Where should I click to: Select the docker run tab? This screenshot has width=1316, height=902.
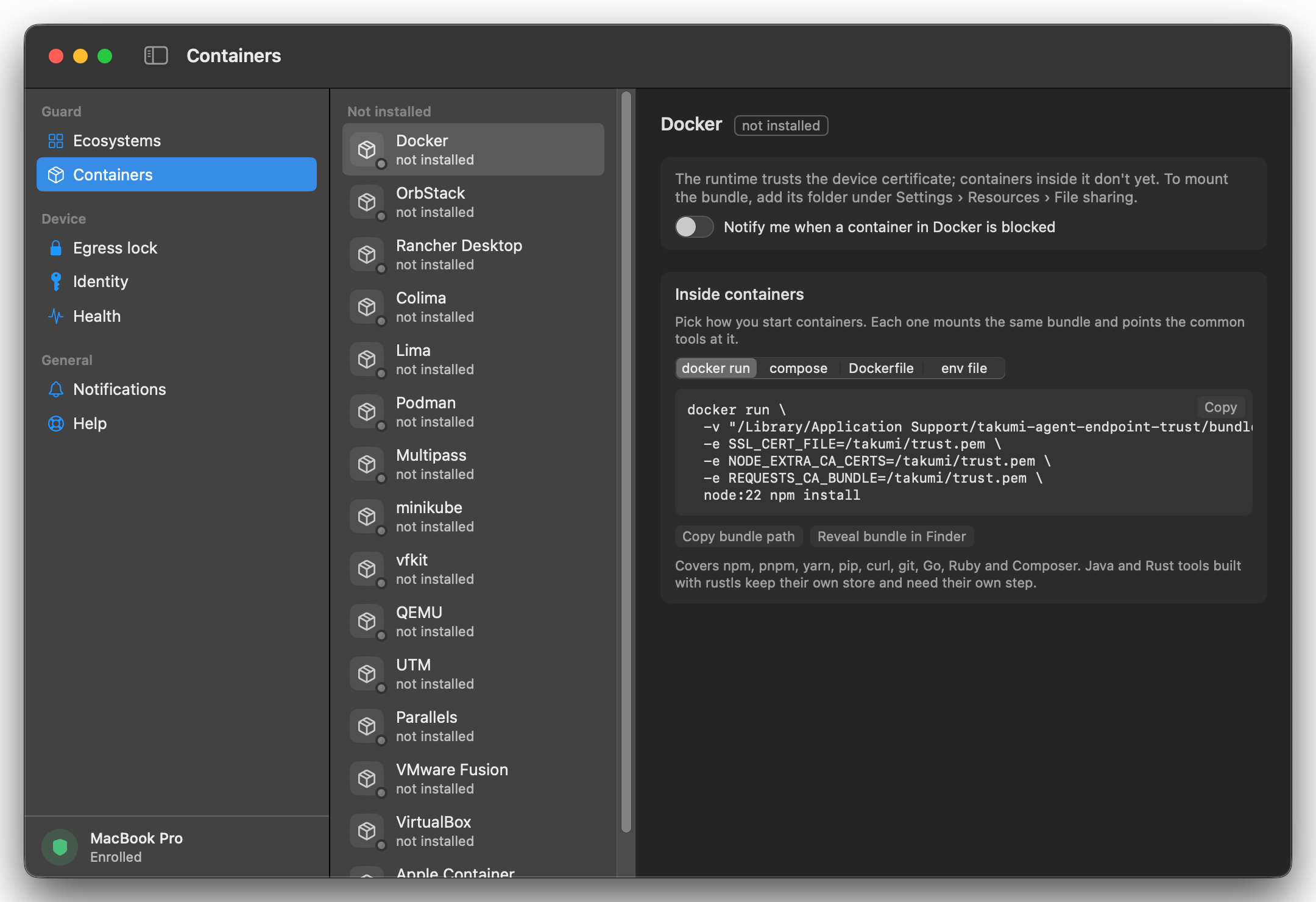click(716, 368)
